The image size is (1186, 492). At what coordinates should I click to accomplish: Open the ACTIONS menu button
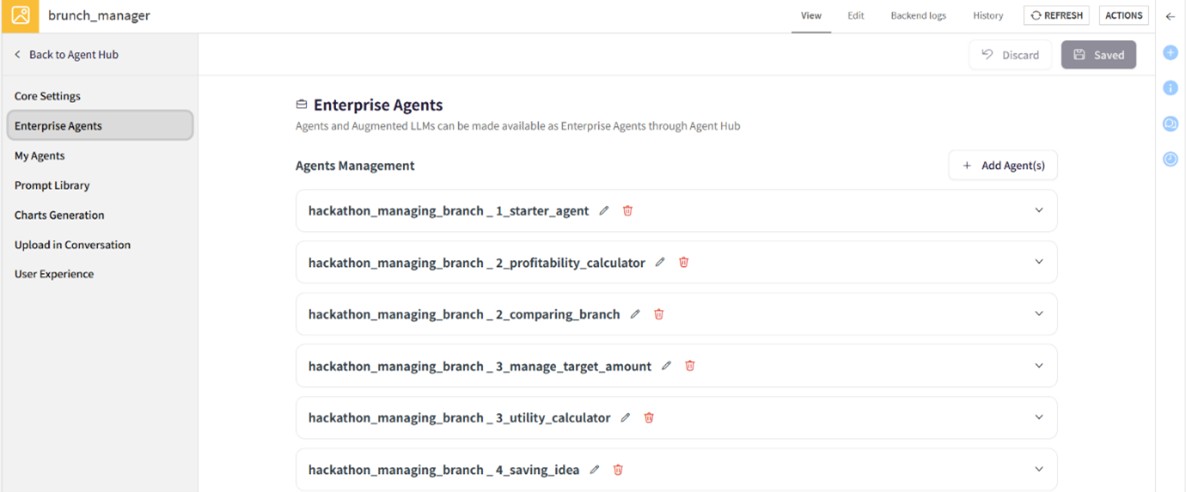coord(1123,16)
